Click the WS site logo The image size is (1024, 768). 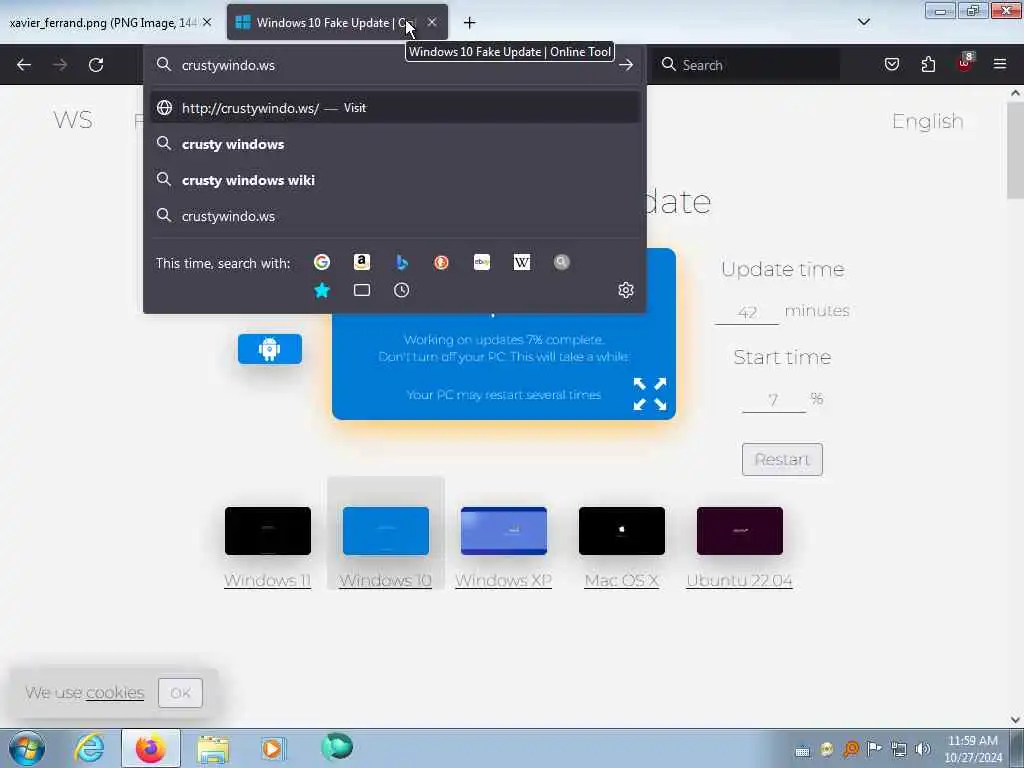coord(73,120)
